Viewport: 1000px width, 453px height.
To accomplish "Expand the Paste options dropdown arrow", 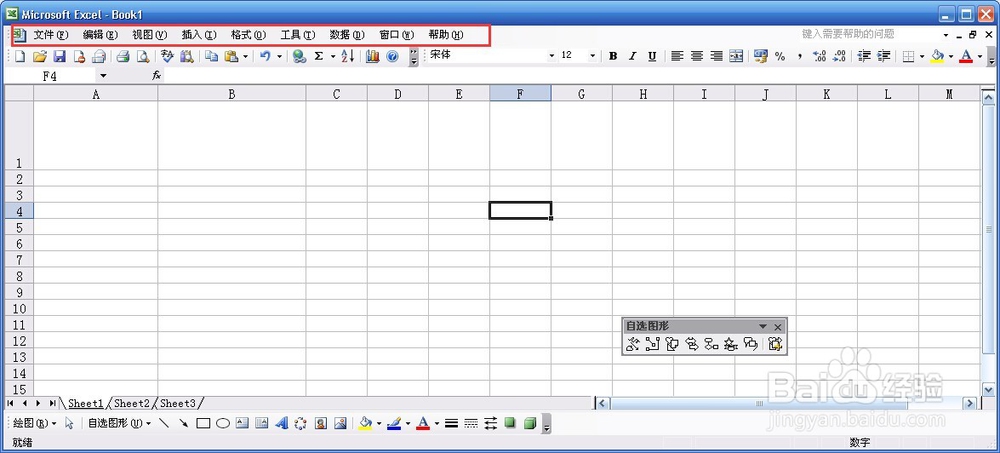I will [246, 57].
